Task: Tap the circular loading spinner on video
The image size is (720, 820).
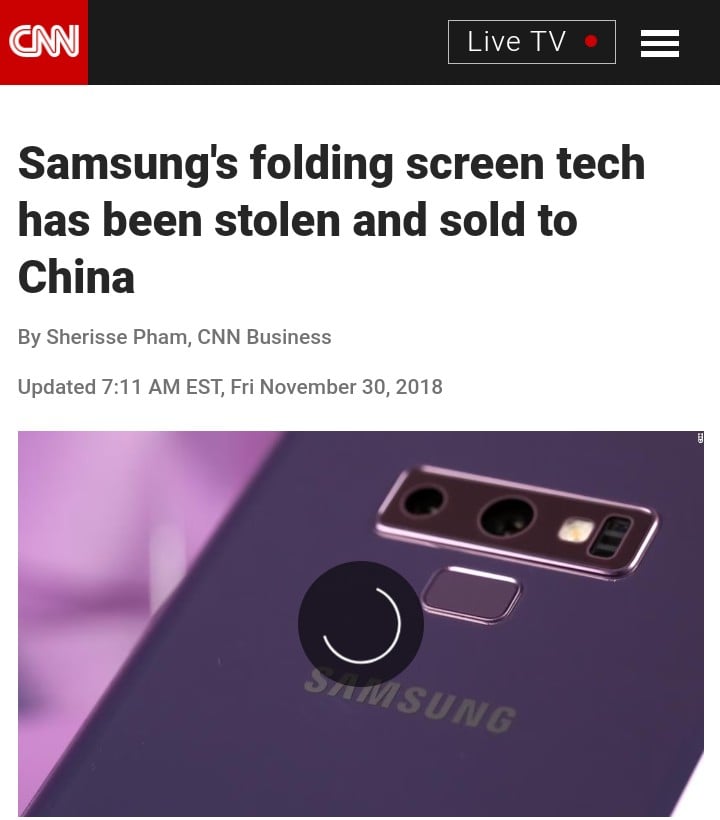Action: point(361,623)
